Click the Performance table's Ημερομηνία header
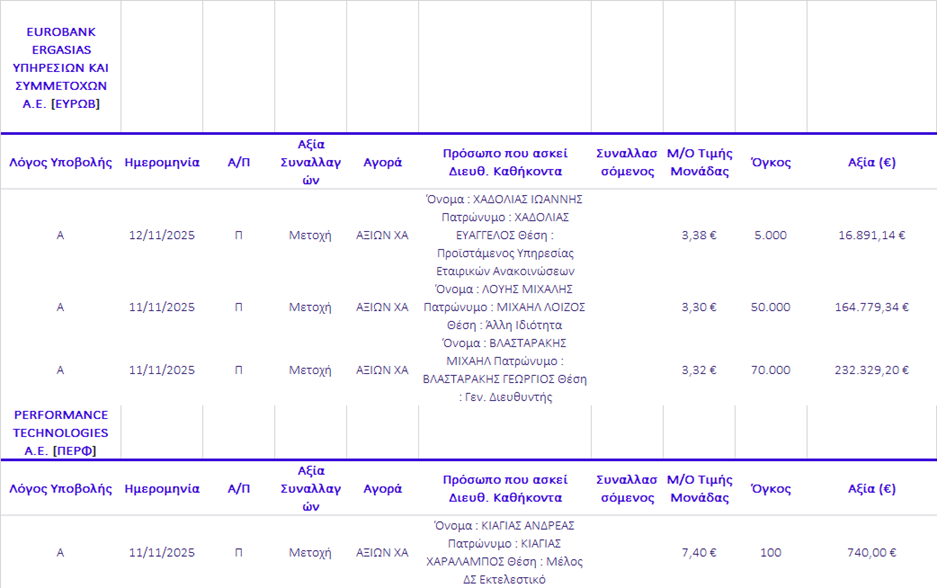937x588 pixels. click(x=162, y=489)
